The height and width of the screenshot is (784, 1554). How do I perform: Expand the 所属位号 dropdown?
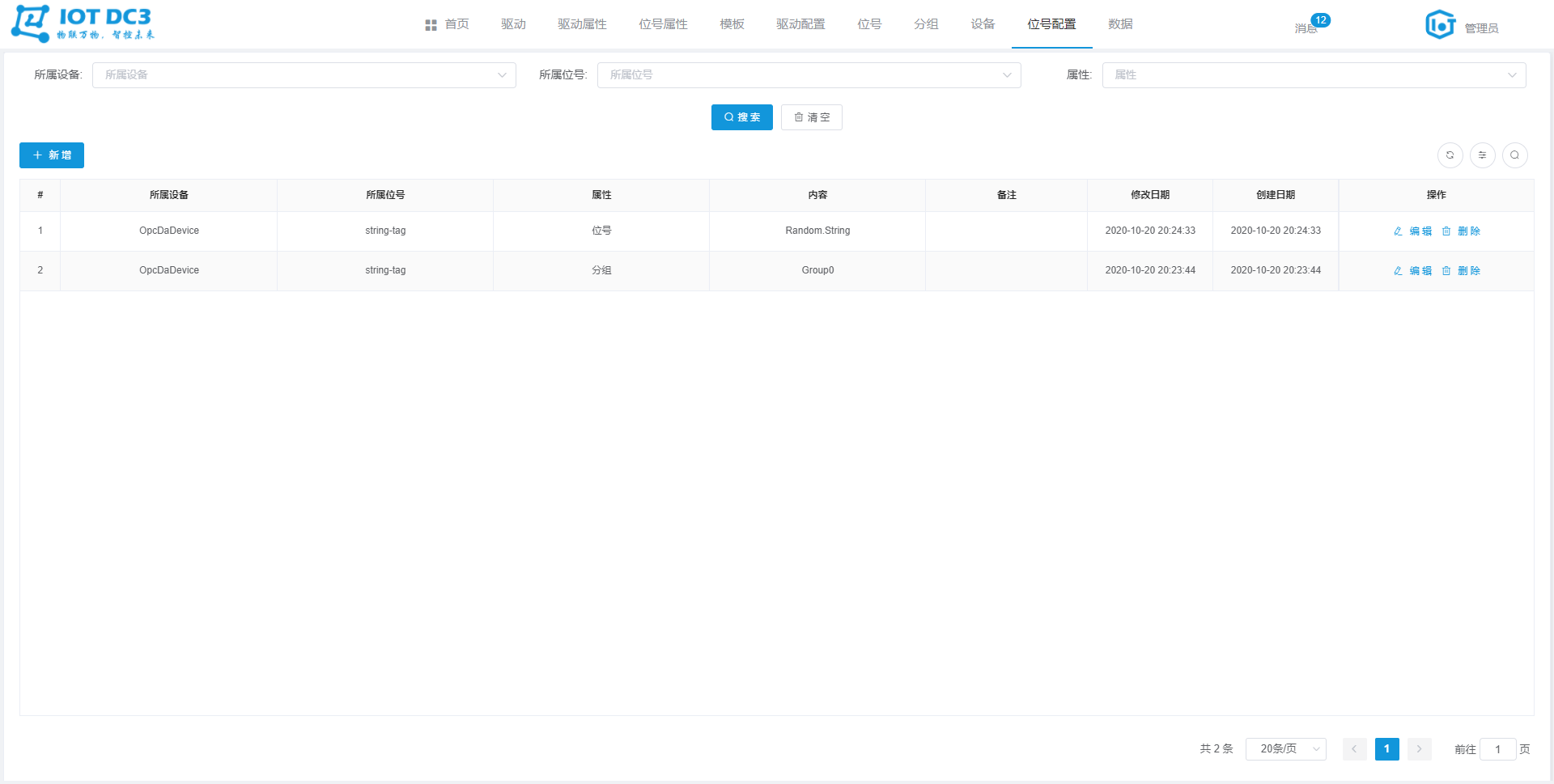tap(809, 75)
